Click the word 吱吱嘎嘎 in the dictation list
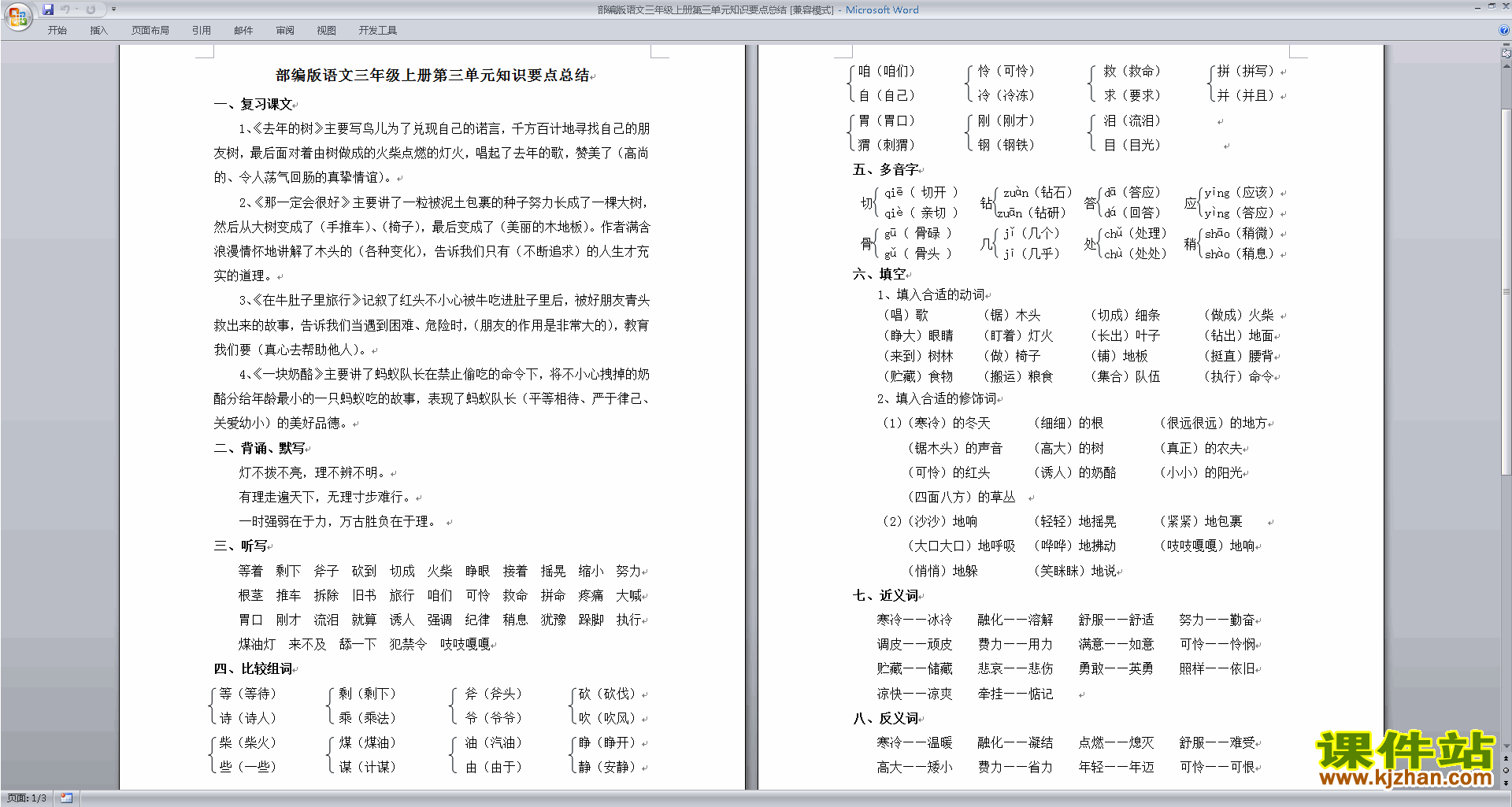 tap(465, 644)
